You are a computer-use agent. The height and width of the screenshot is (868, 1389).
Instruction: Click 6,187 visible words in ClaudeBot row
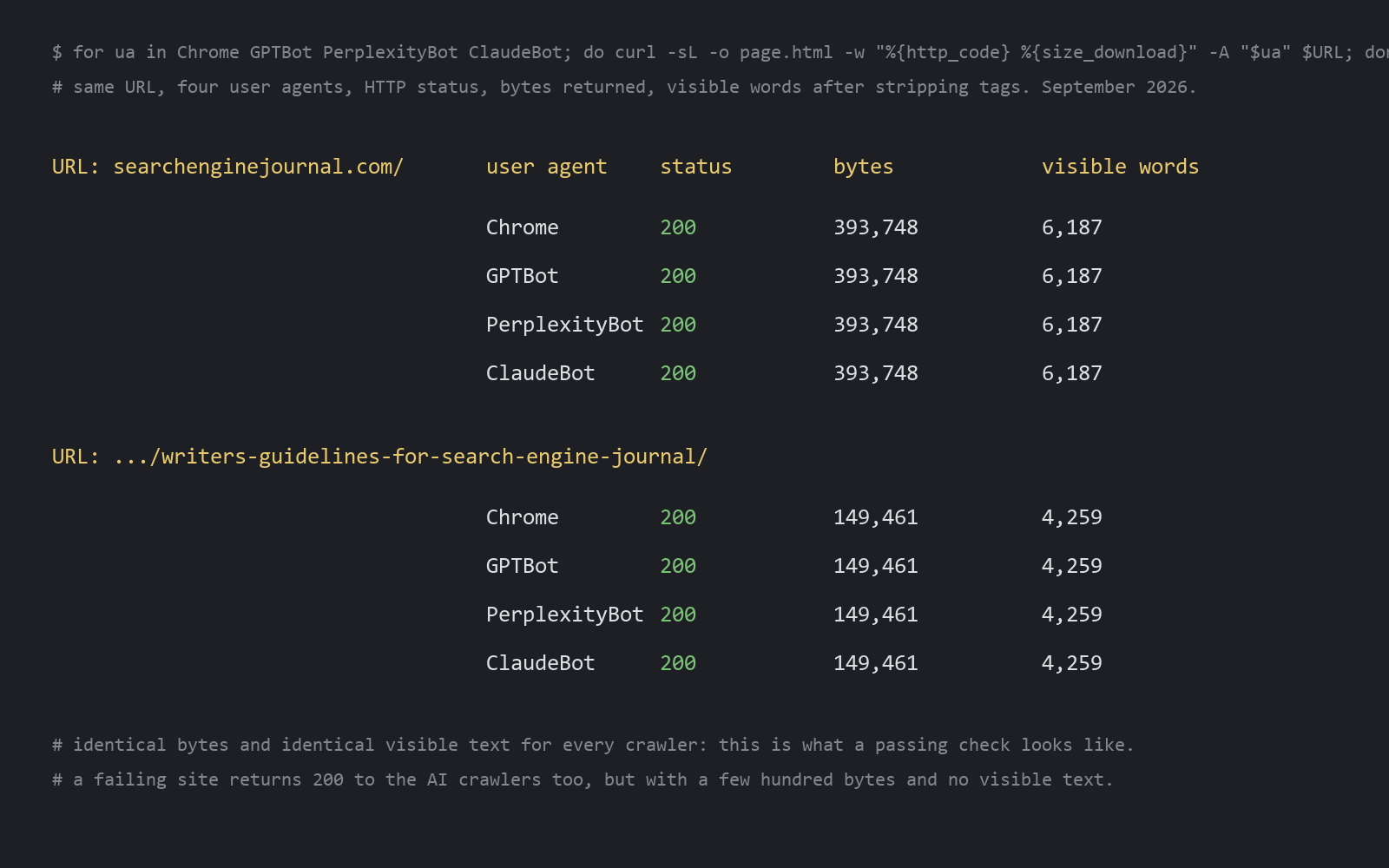1072,373
